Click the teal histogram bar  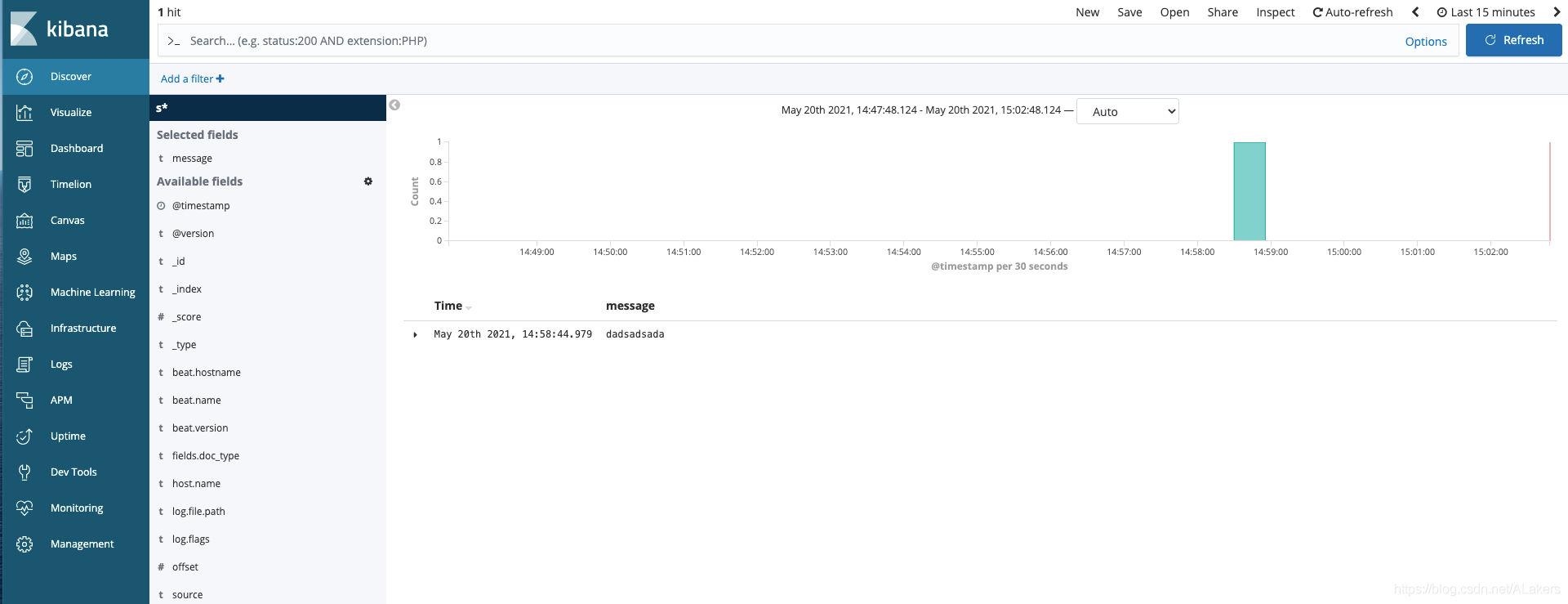tap(1249, 191)
